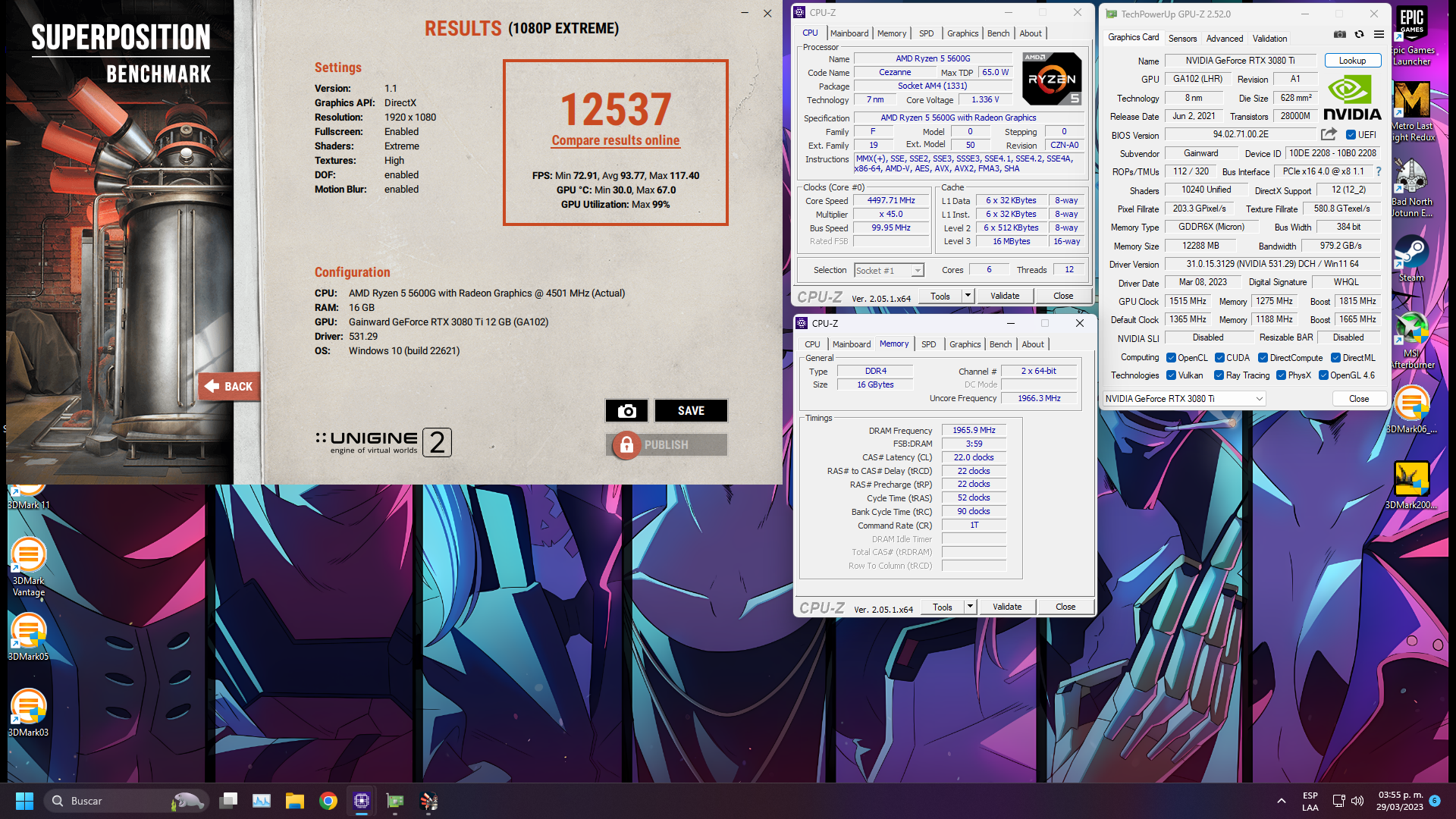Viewport: 1456px width, 819px height.
Task: Click the DRAM Frequency value field
Action: coord(974,430)
